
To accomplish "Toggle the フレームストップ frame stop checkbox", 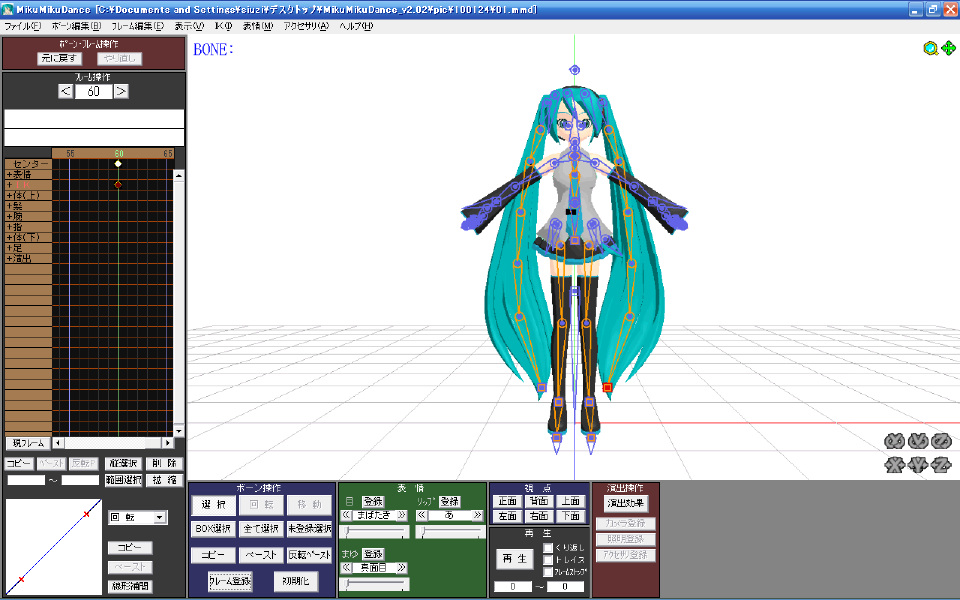I will 548,572.
